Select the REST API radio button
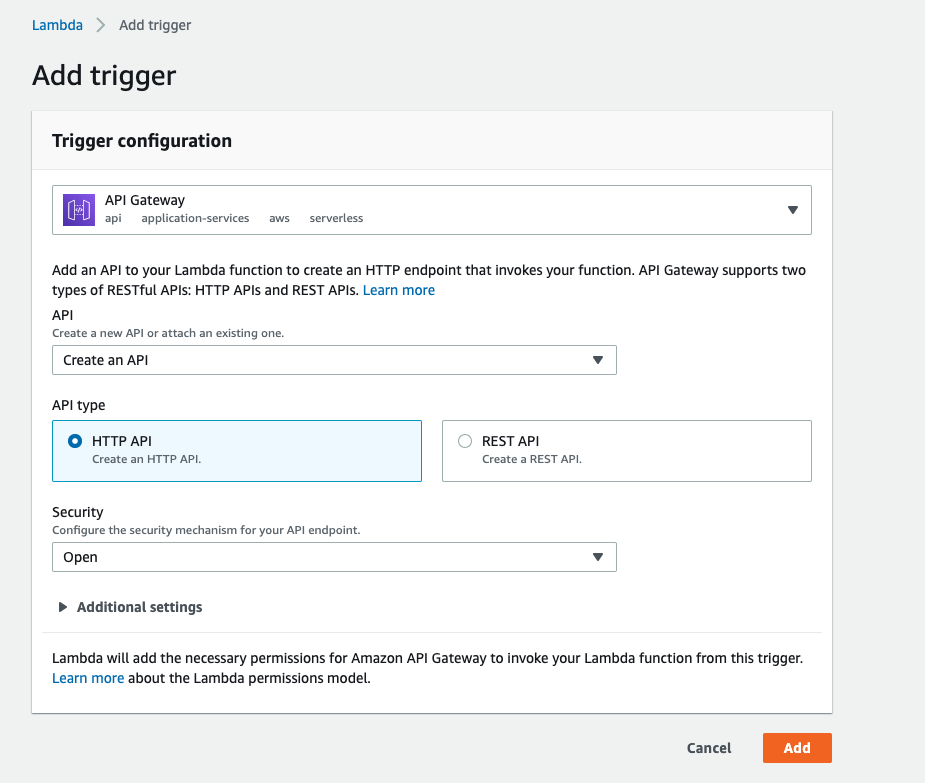 point(465,441)
